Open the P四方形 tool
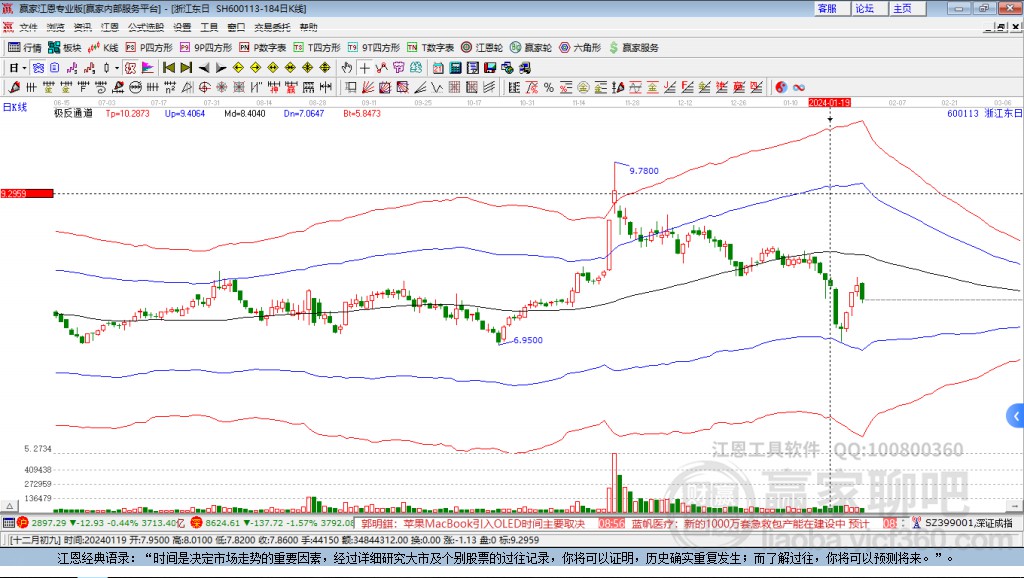Viewport: 1024px width, 578px height. (x=149, y=48)
